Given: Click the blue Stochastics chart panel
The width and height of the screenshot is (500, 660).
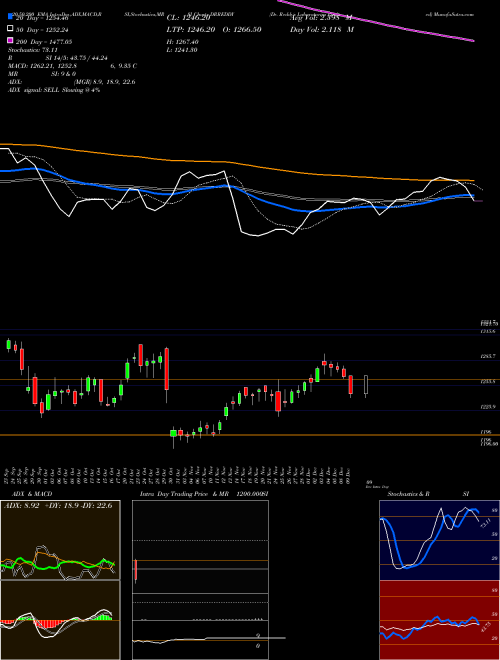Looking at the screenshot, I should tap(439, 540).
